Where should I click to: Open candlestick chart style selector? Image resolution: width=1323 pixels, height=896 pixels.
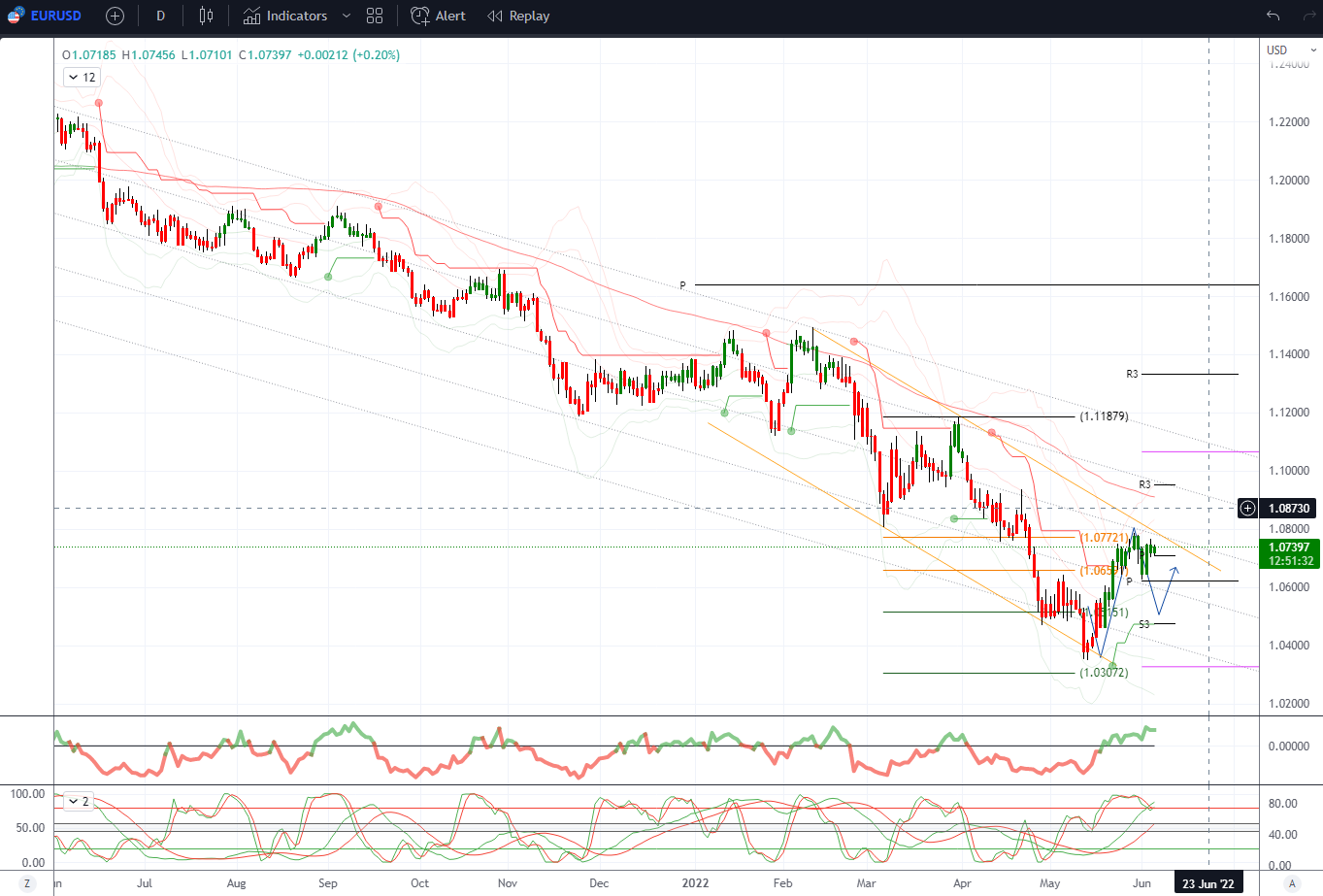tap(206, 16)
